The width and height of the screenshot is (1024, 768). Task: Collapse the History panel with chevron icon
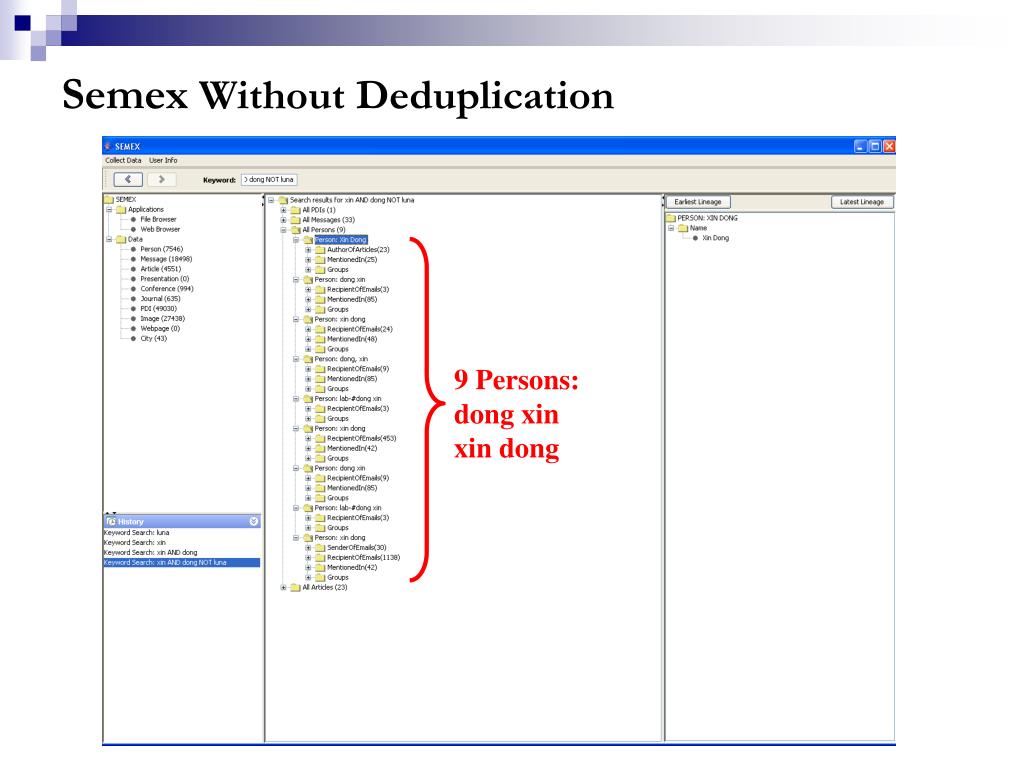tap(254, 522)
